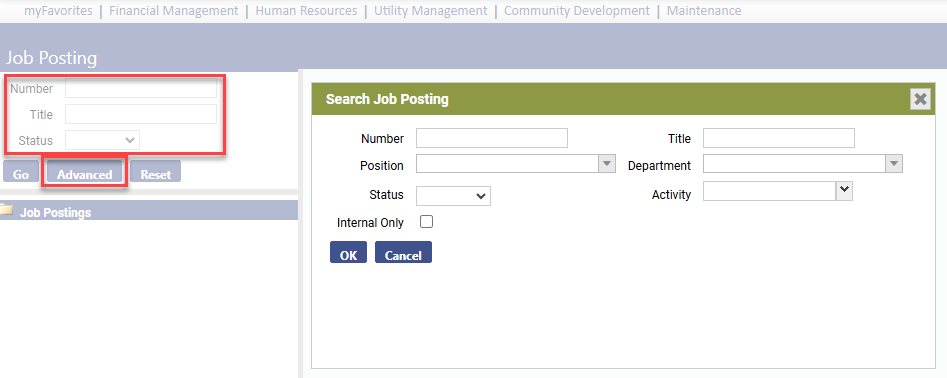Open the Maintenance menu
The height and width of the screenshot is (378, 947).
tap(704, 11)
